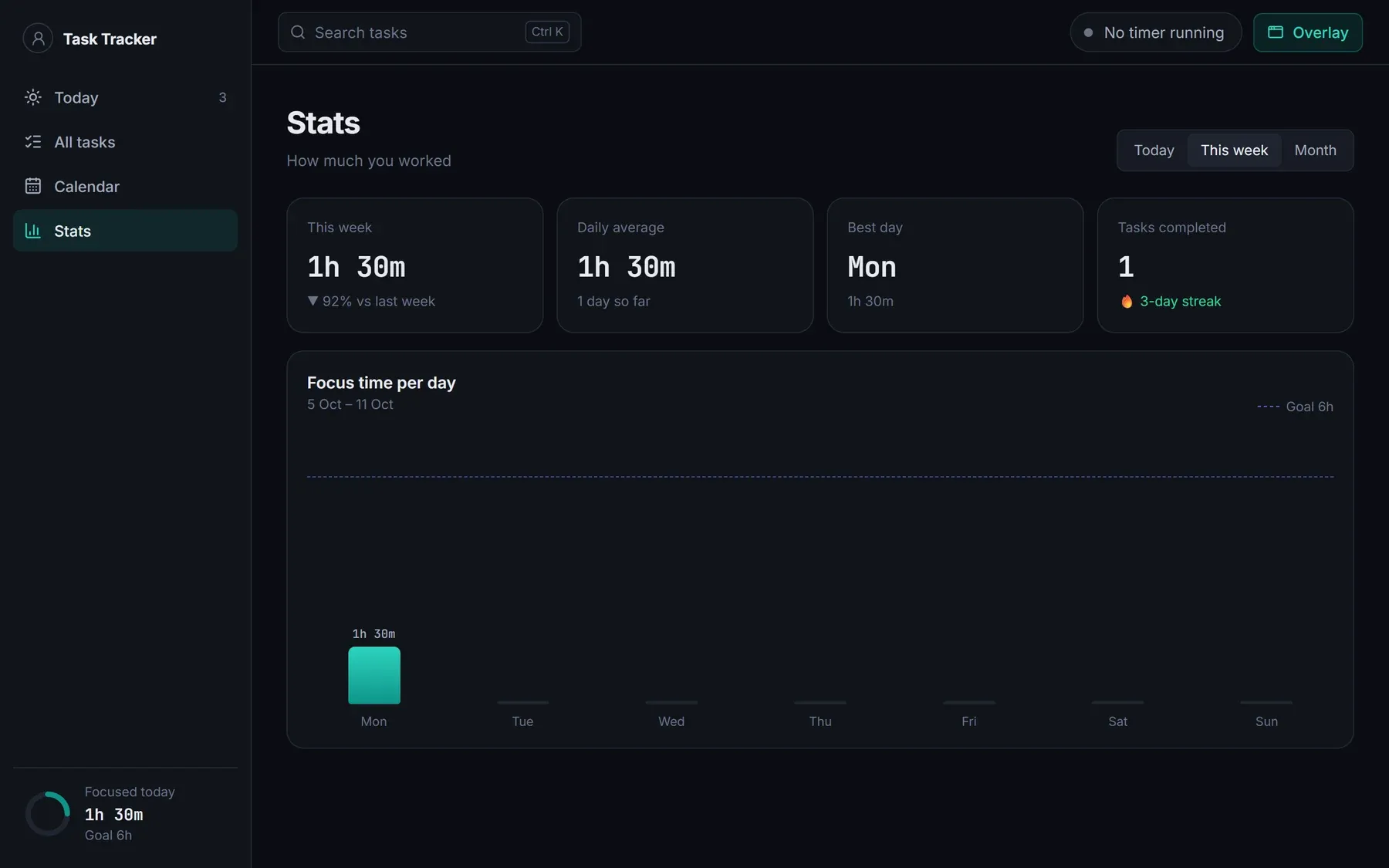
Task: Click the Sat axis label
Action: (1118, 721)
